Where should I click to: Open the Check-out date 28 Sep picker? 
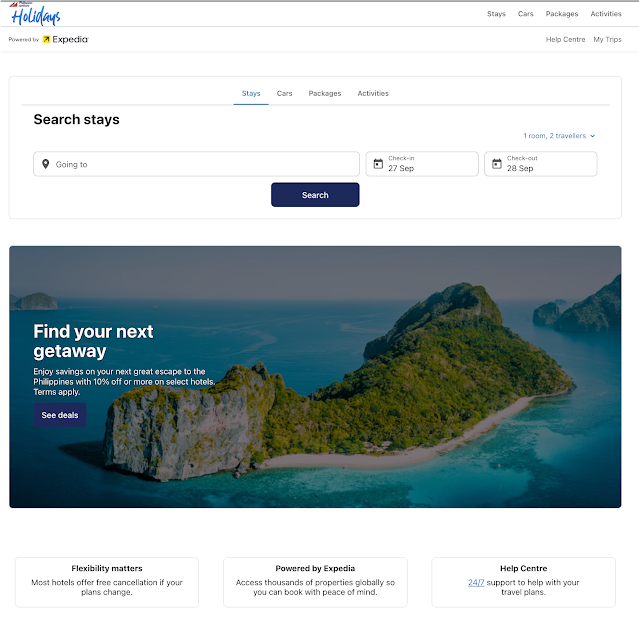540,164
